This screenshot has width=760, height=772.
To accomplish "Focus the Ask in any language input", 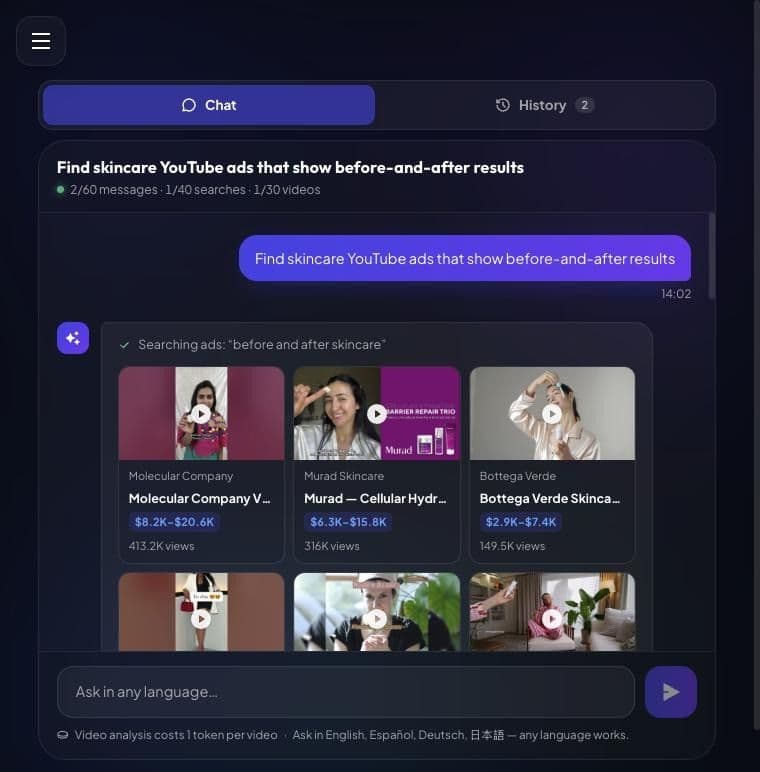I will [x=346, y=692].
